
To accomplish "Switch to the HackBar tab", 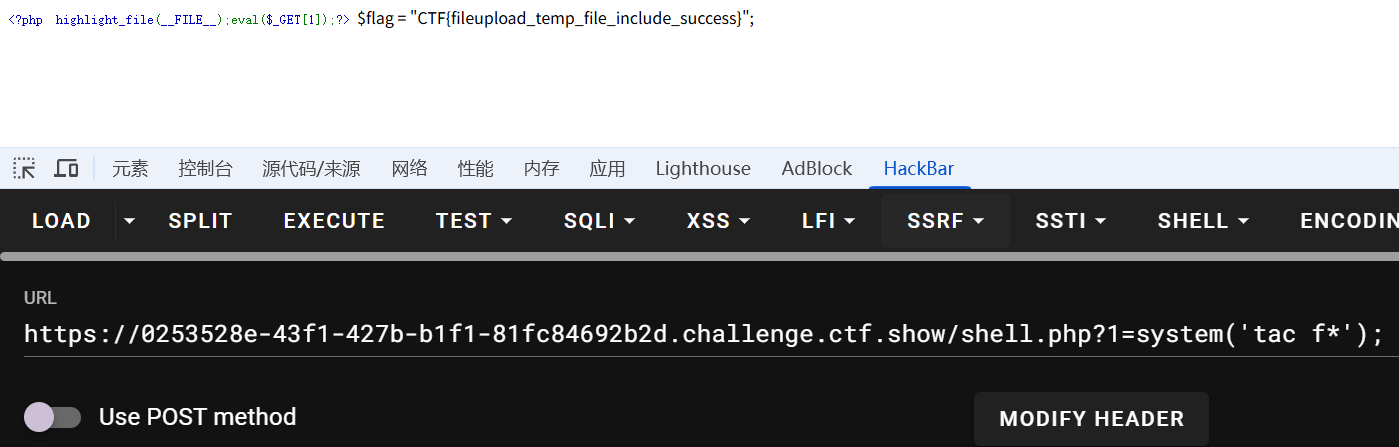I will click(918, 169).
